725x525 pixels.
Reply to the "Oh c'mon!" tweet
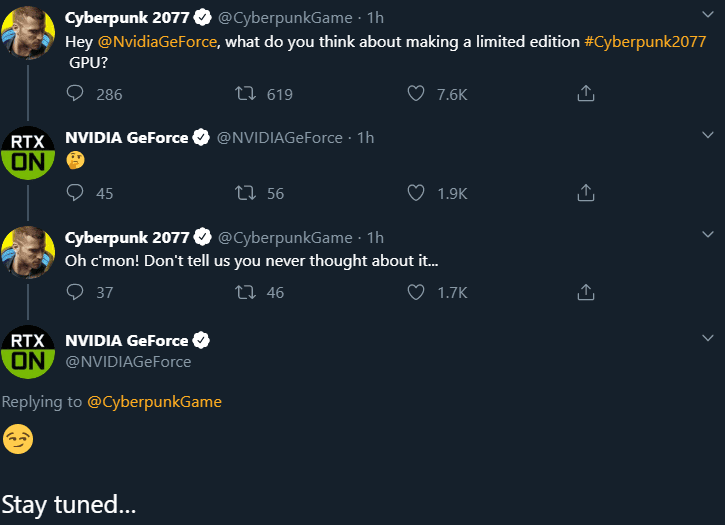[x=77, y=292]
